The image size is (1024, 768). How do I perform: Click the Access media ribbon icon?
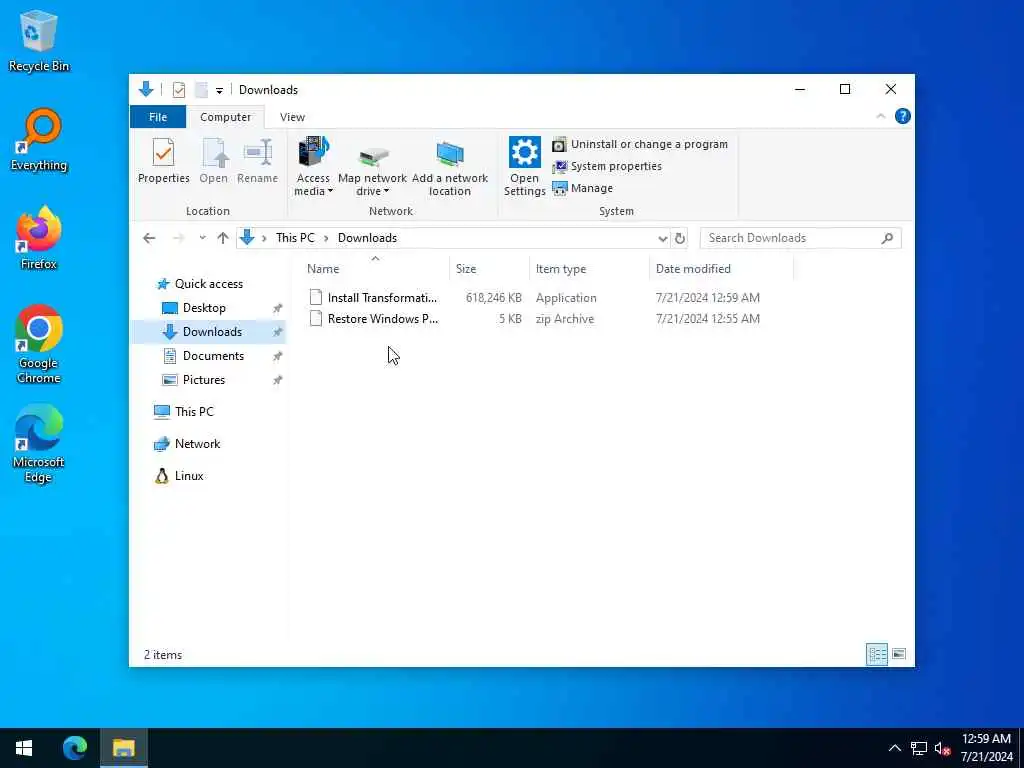[x=313, y=153]
